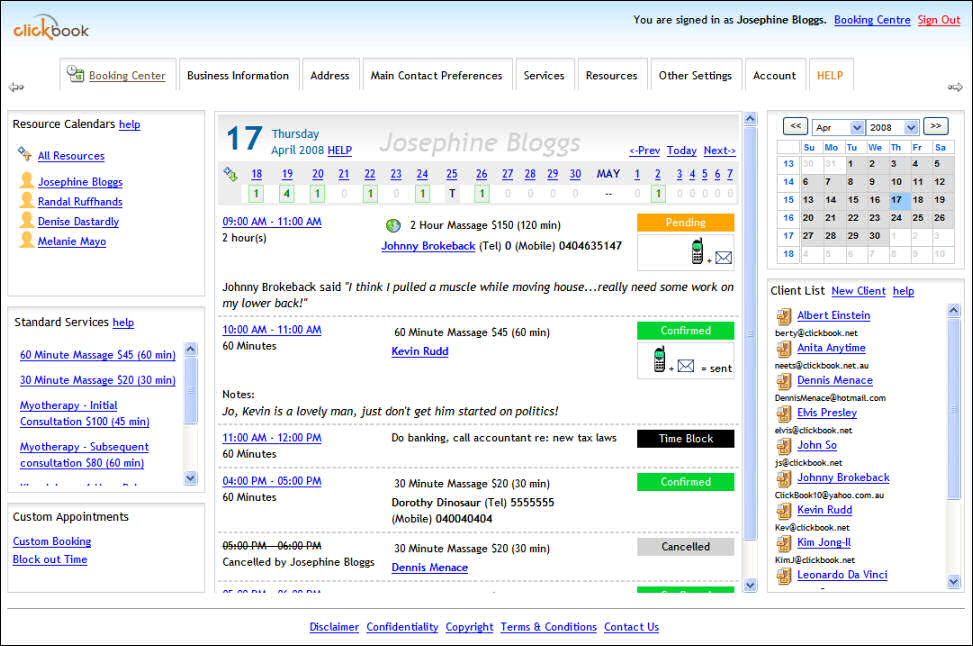Click client icon next to Johnny Brokeback
973x646 pixels.
click(784, 478)
